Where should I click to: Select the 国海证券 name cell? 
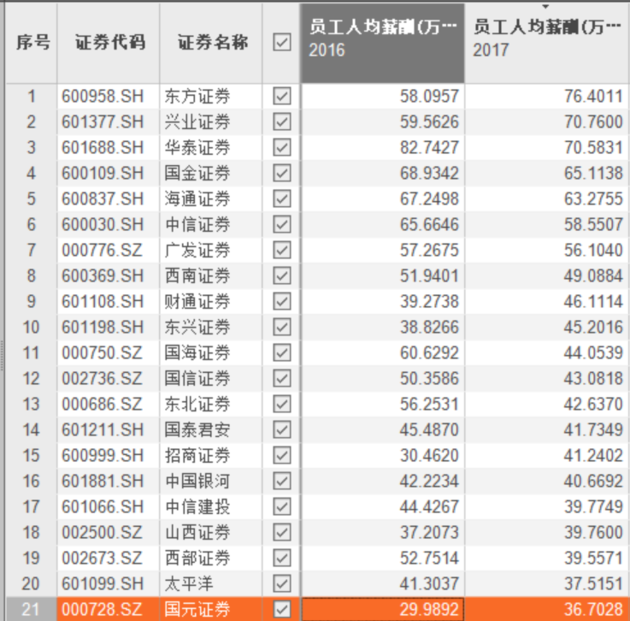pyautogui.click(x=197, y=353)
